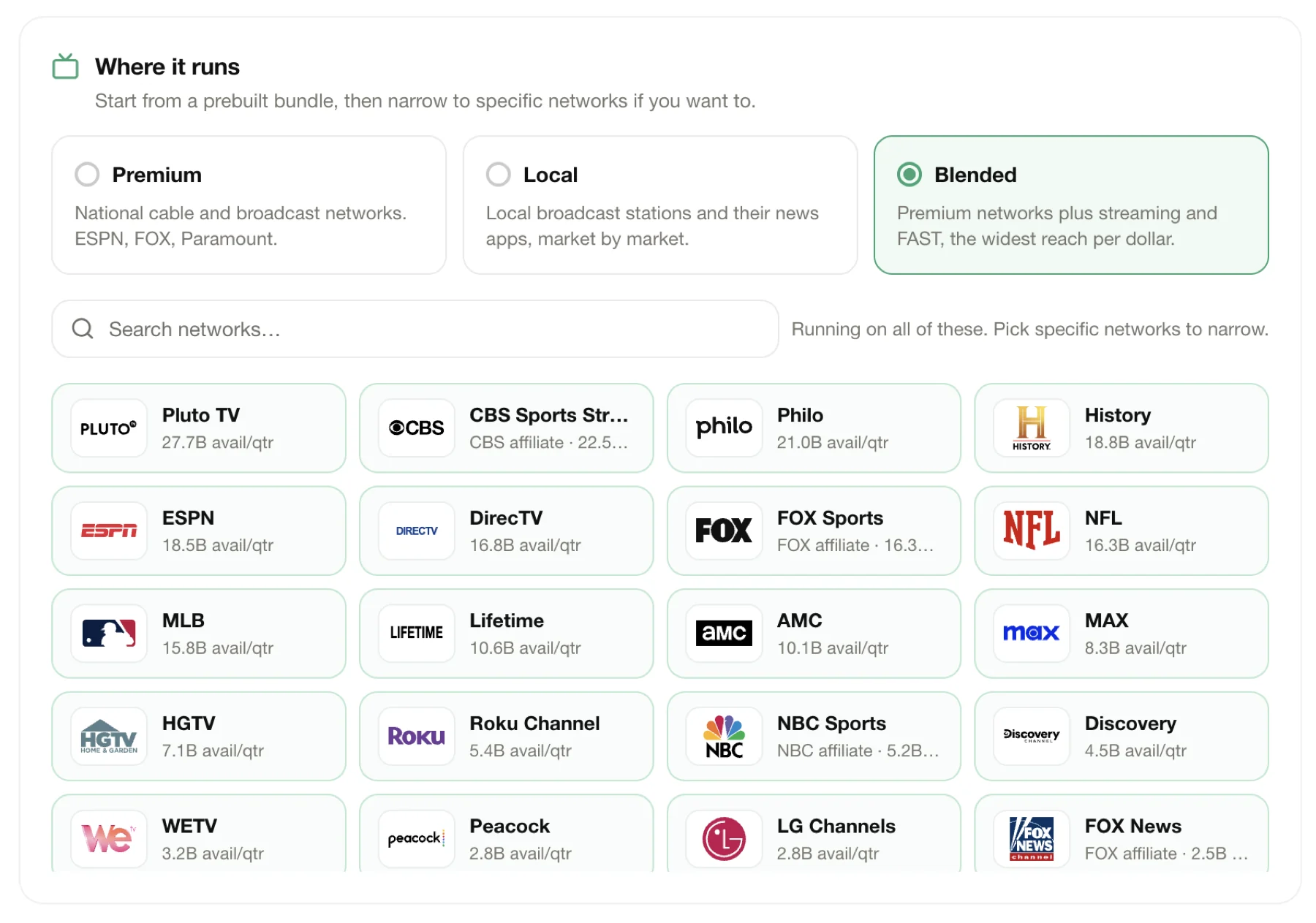This screenshot has height=923, width=1316.
Task: Select NFL network name
Action: click(1103, 517)
